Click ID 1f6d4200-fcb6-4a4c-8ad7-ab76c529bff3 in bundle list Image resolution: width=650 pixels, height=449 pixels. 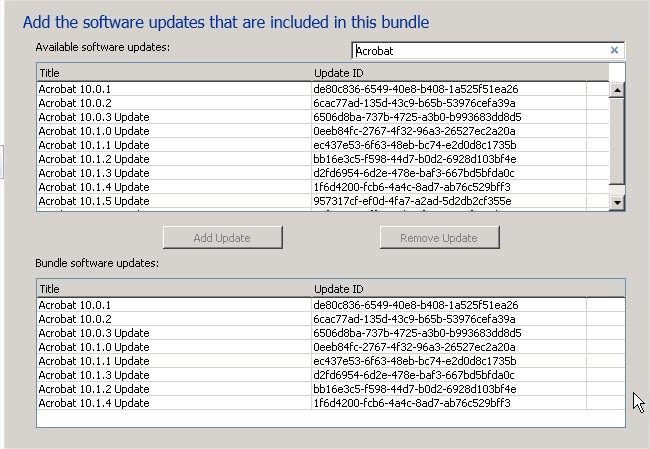[412, 403]
